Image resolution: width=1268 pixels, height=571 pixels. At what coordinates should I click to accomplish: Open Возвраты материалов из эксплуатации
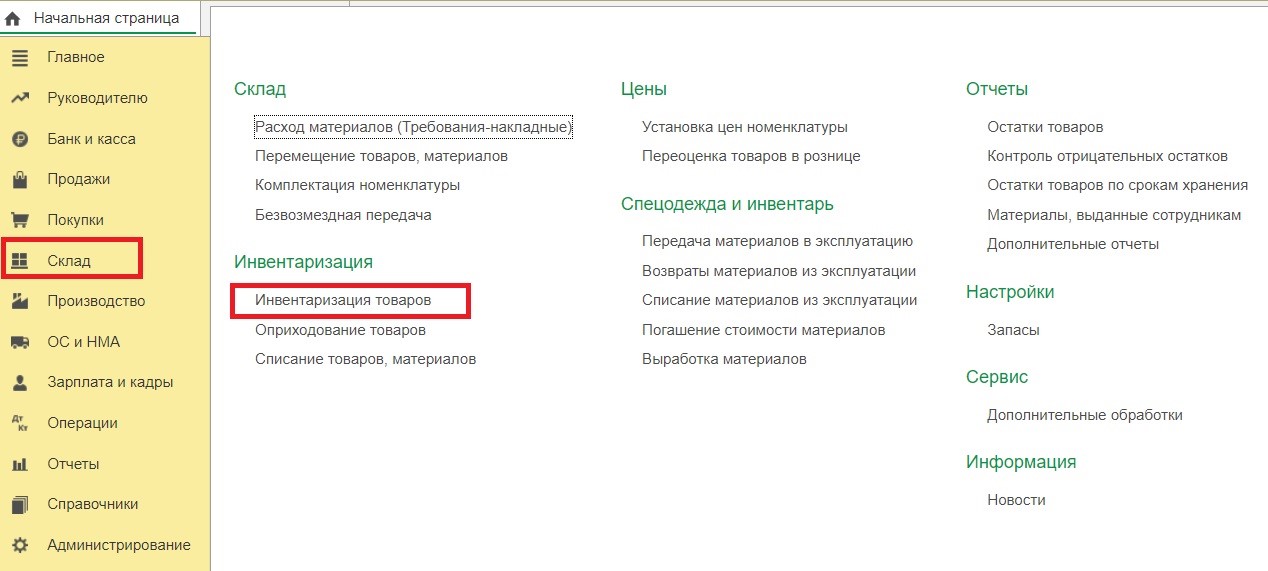coord(779,271)
